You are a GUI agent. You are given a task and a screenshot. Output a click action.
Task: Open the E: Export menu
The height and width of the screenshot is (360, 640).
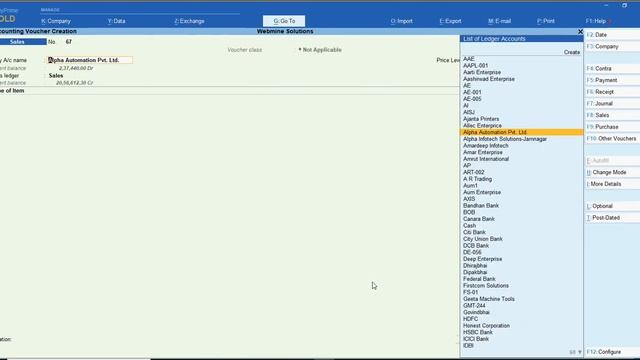pos(450,21)
